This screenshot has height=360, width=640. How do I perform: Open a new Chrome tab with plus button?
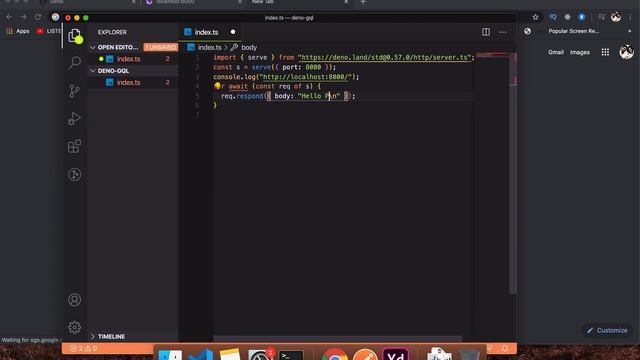363,2
